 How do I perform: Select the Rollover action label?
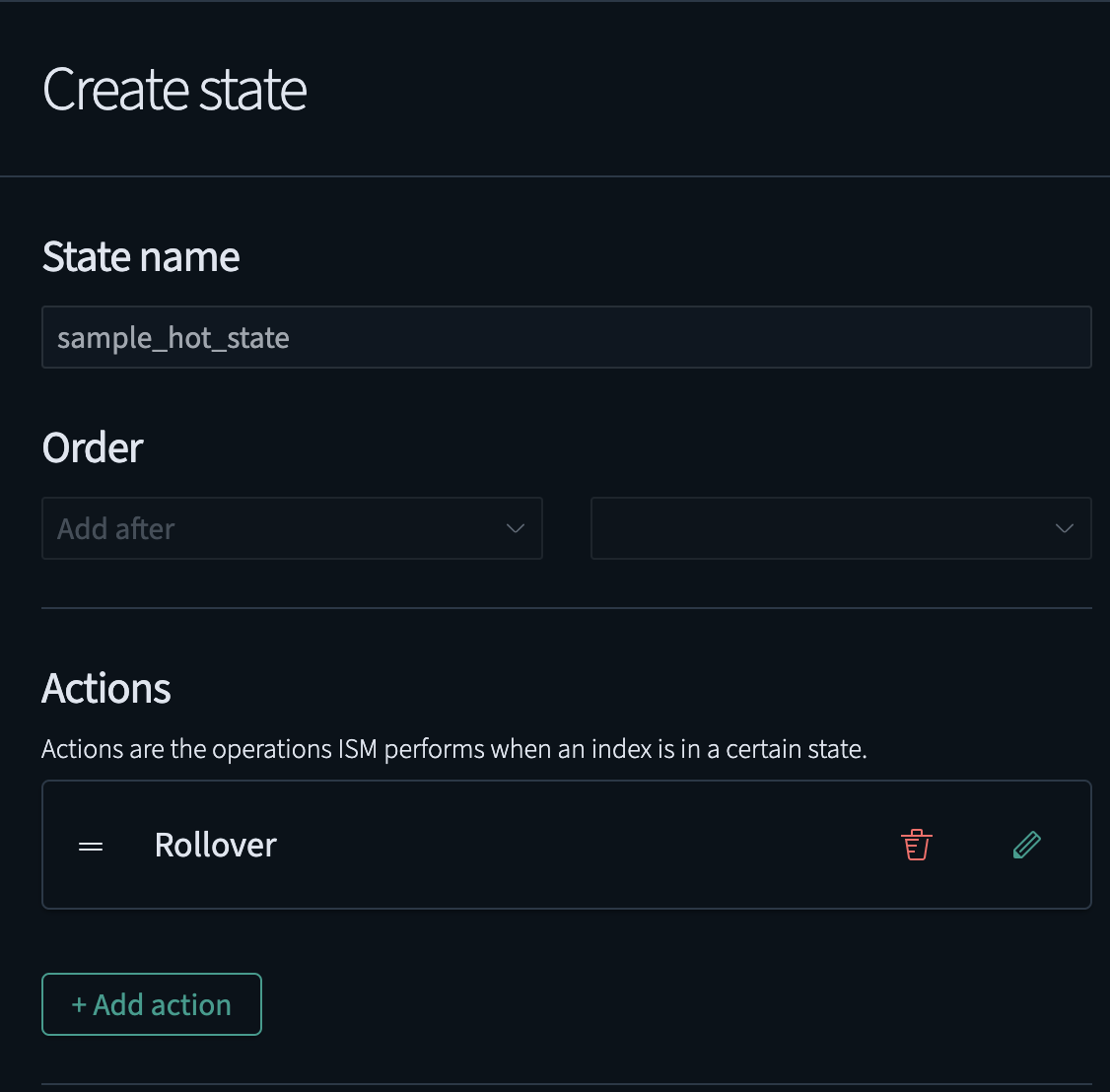(215, 845)
